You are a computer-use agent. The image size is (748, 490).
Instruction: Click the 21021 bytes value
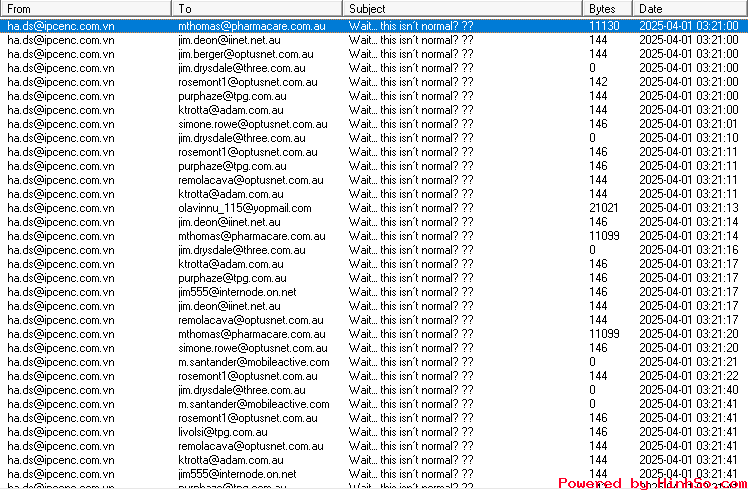point(603,208)
